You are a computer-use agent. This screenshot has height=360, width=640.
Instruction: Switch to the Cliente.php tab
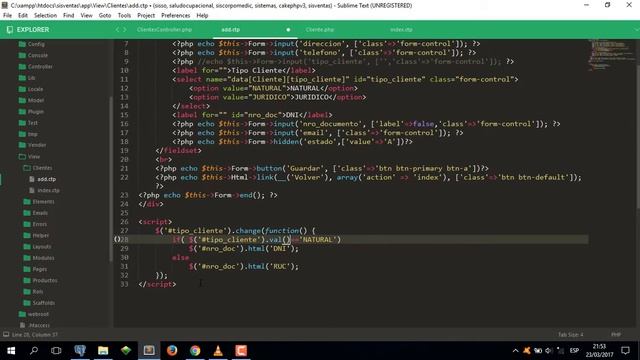point(320,30)
